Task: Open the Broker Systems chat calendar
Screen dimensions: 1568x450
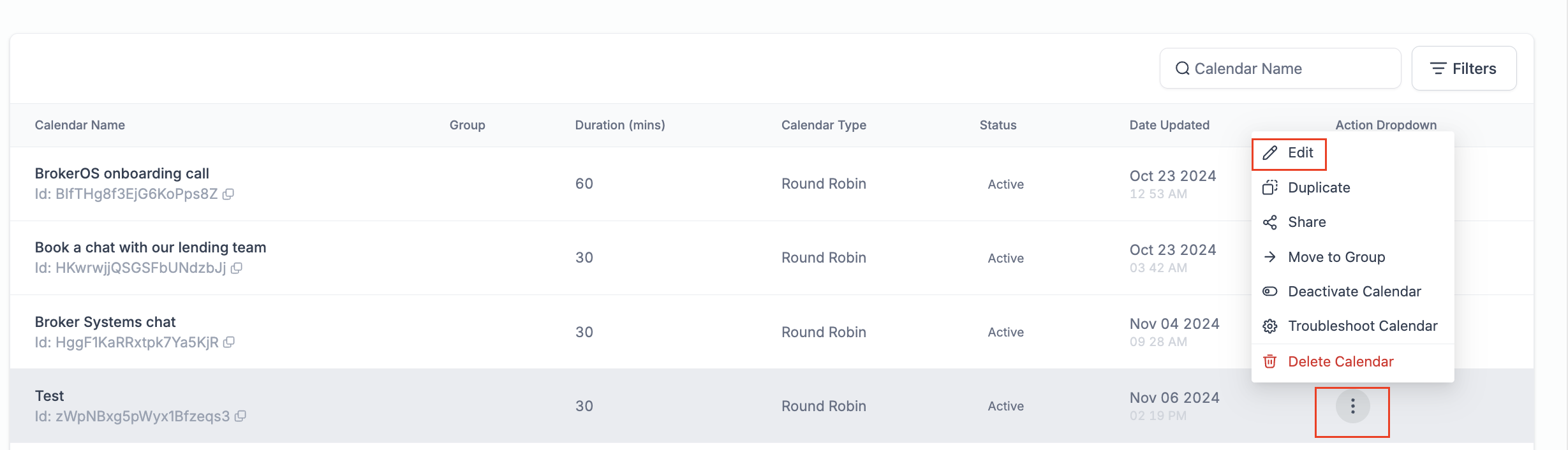Action: point(105,322)
